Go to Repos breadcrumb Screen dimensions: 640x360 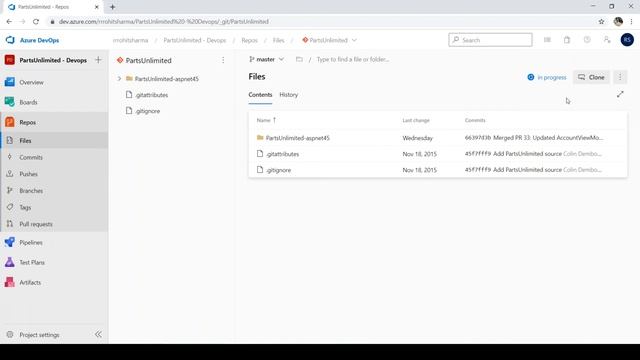pos(249,40)
